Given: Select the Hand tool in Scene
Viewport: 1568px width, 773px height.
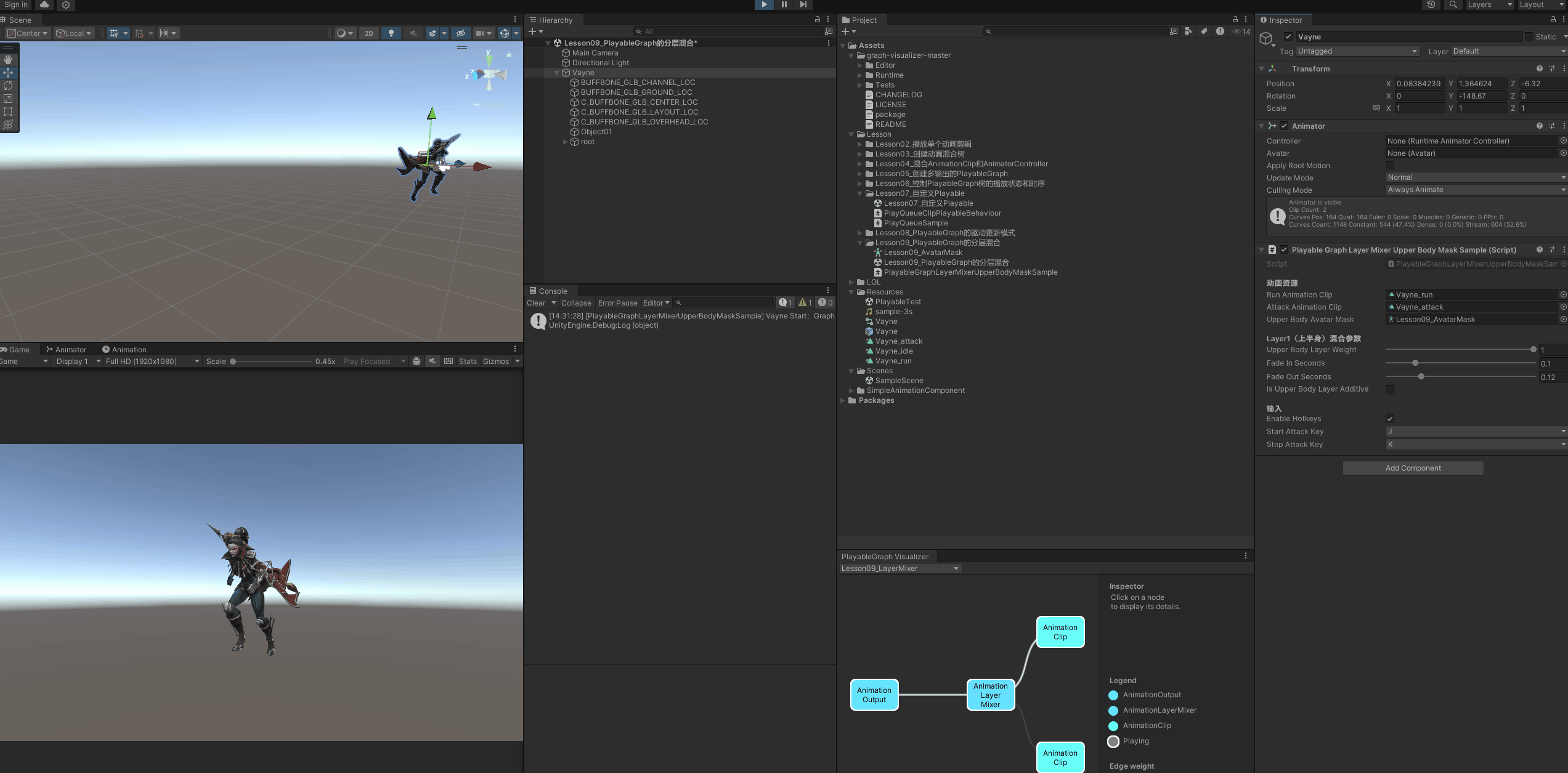Looking at the screenshot, I should click(x=8, y=59).
